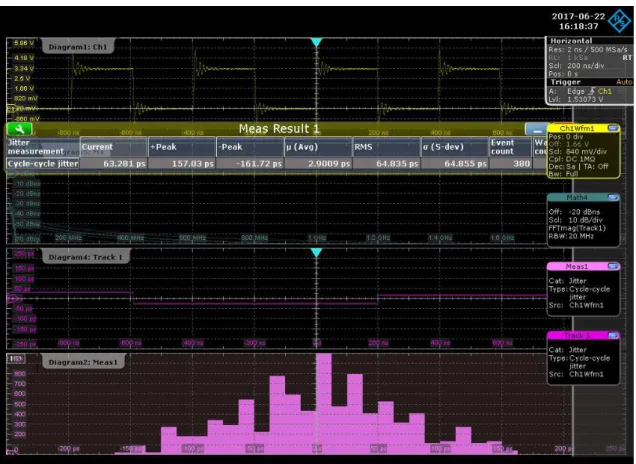This screenshot has width=636, height=464.
Task: Click the Meas Result 1 title
Action: click(x=279, y=129)
